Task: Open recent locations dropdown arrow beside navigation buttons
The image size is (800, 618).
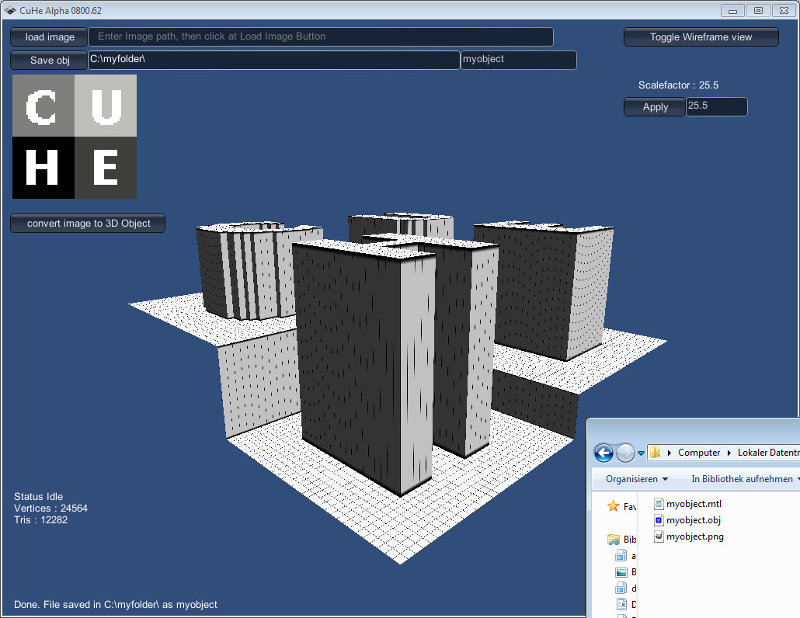Action: [641, 454]
